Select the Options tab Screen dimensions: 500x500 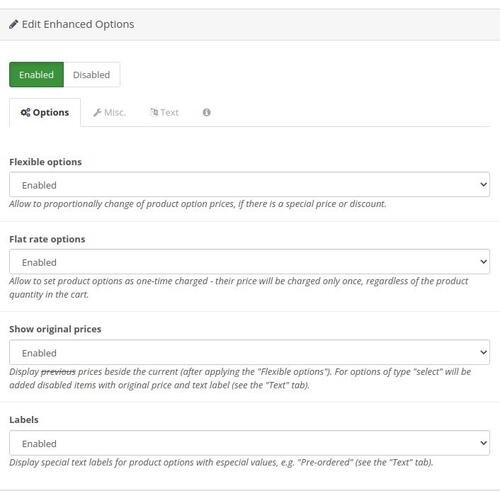[x=45, y=113]
